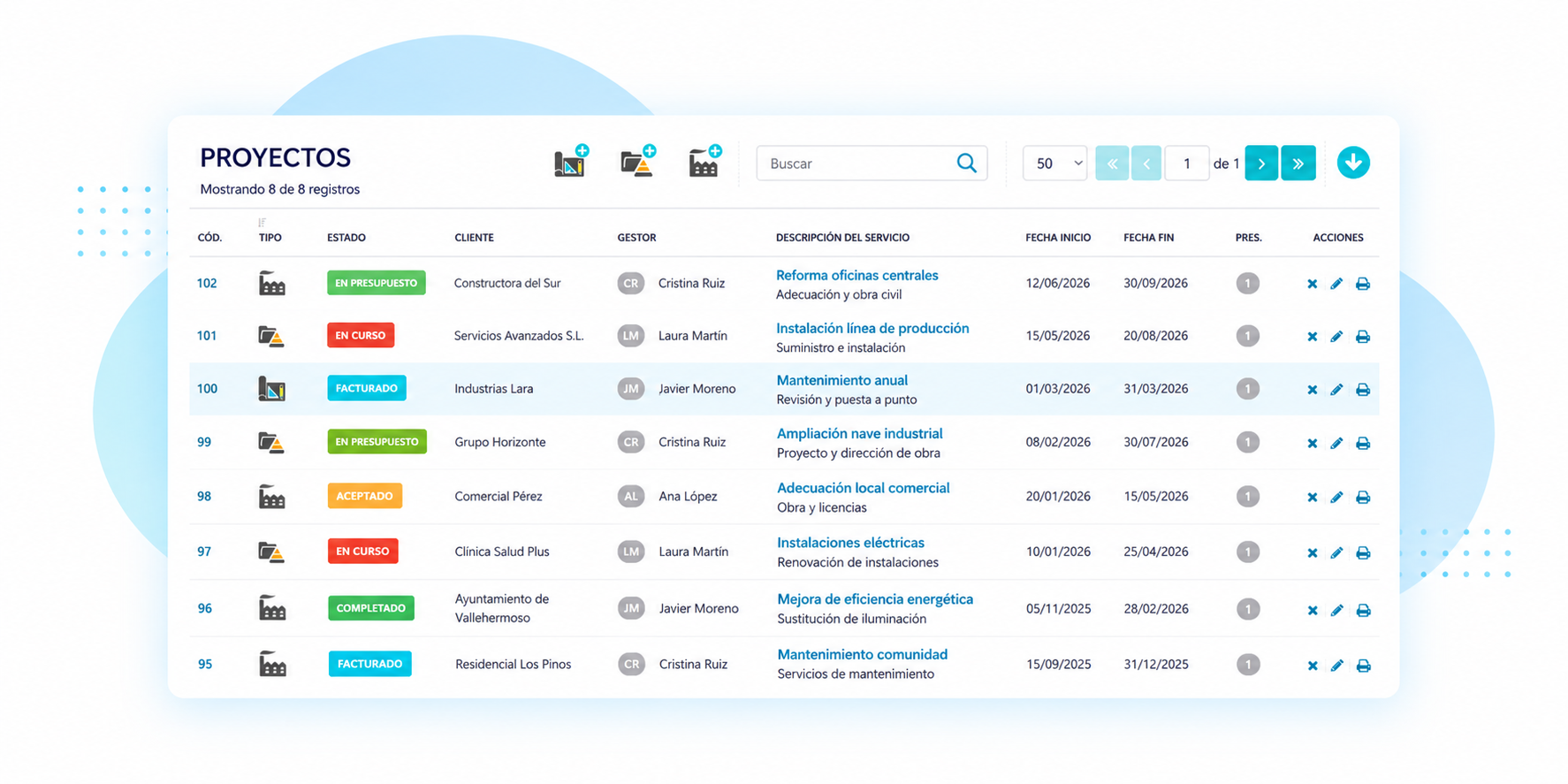Viewport: 1568px width, 784px height.
Task: Go to the first page
Action: [x=1112, y=164]
